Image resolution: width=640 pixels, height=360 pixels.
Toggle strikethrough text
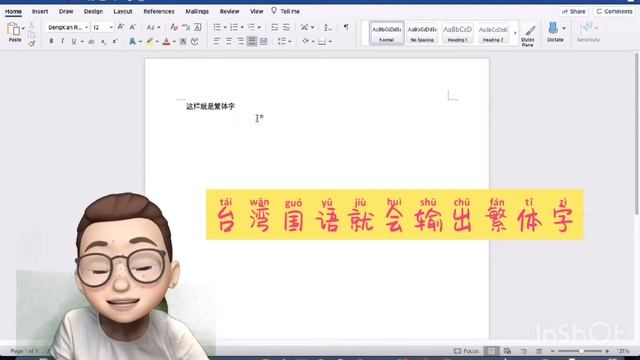click(91, 41)
